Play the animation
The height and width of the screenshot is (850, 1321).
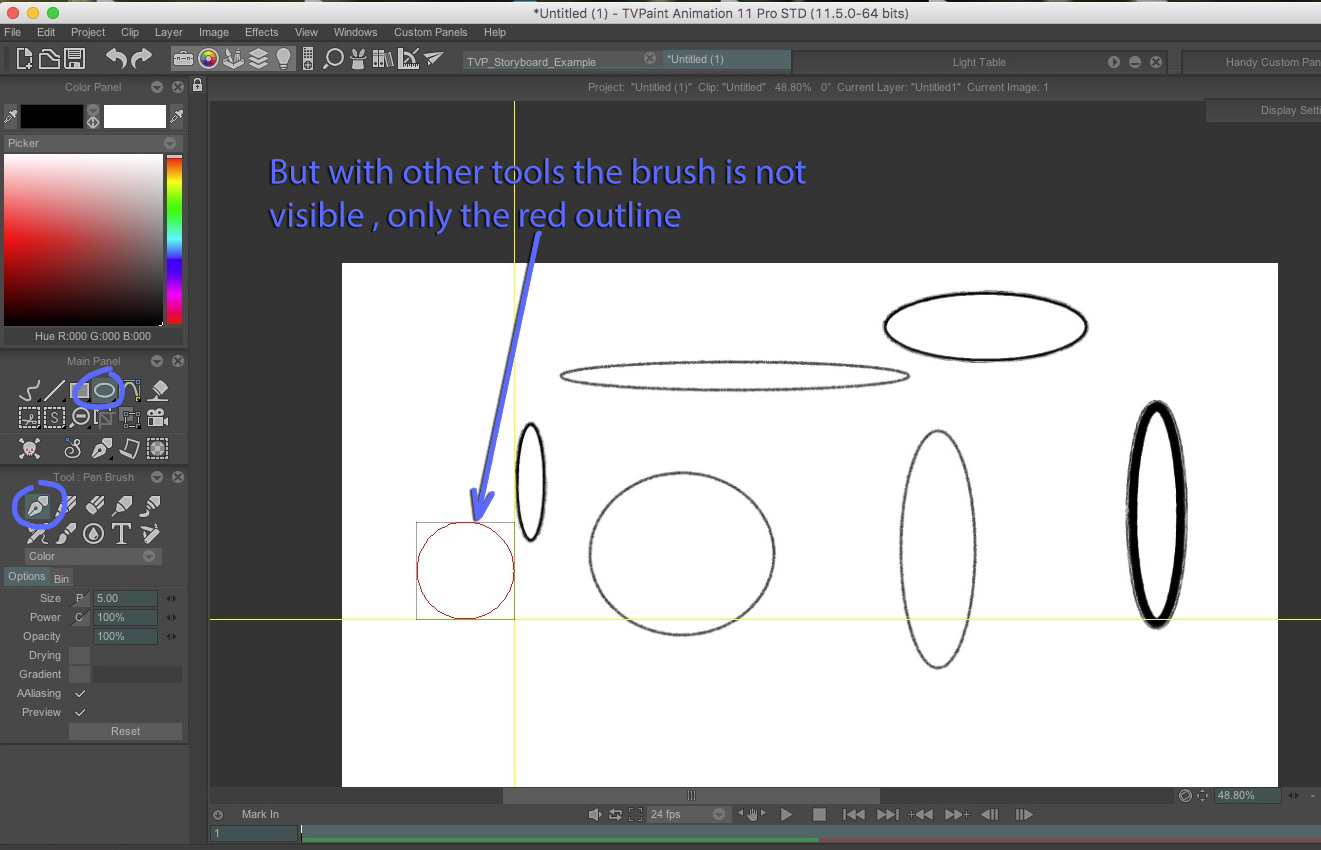coord(786,814)
